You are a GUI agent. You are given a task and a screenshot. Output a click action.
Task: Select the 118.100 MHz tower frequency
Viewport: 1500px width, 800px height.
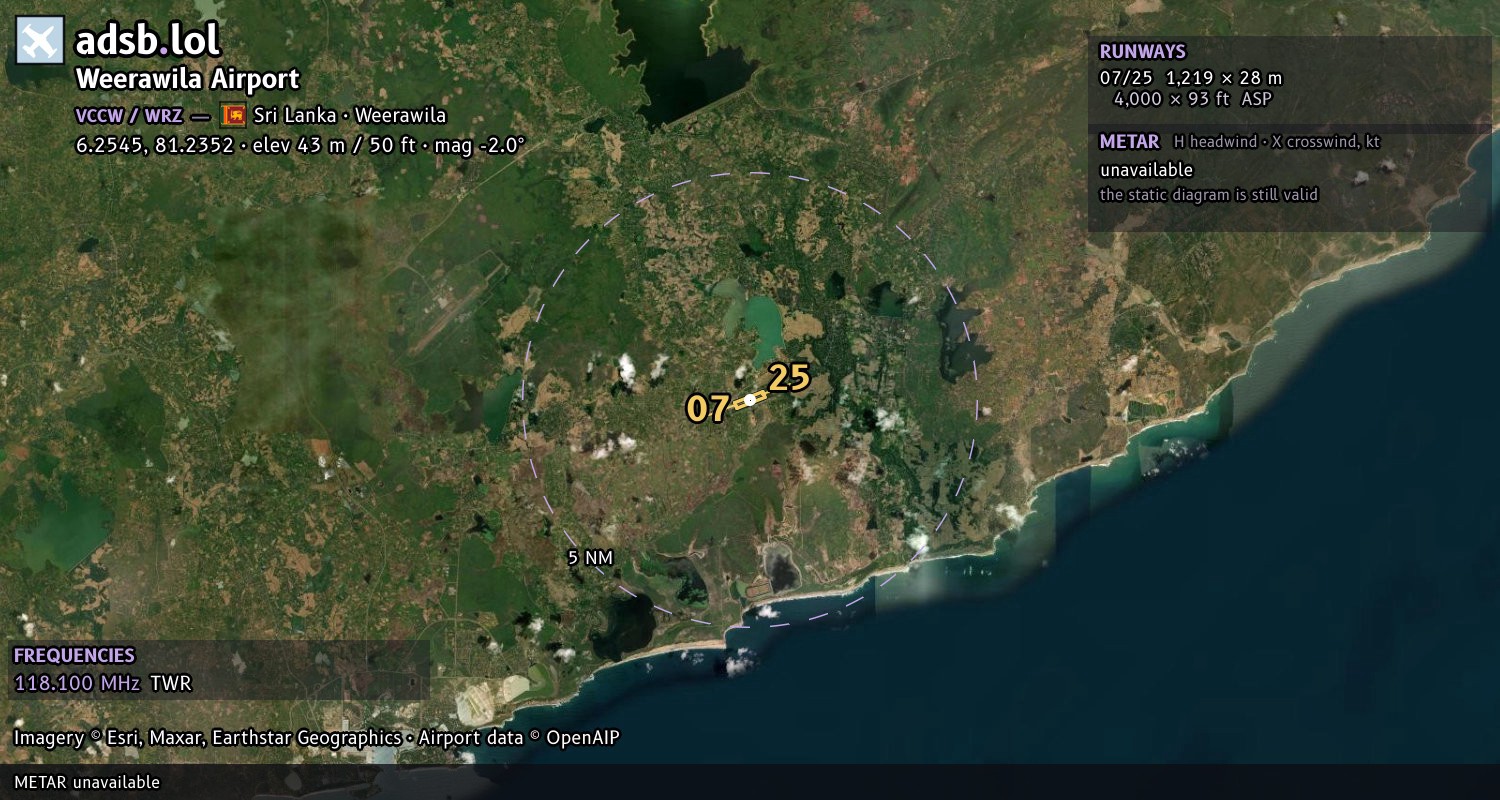(x=77, y=684)
